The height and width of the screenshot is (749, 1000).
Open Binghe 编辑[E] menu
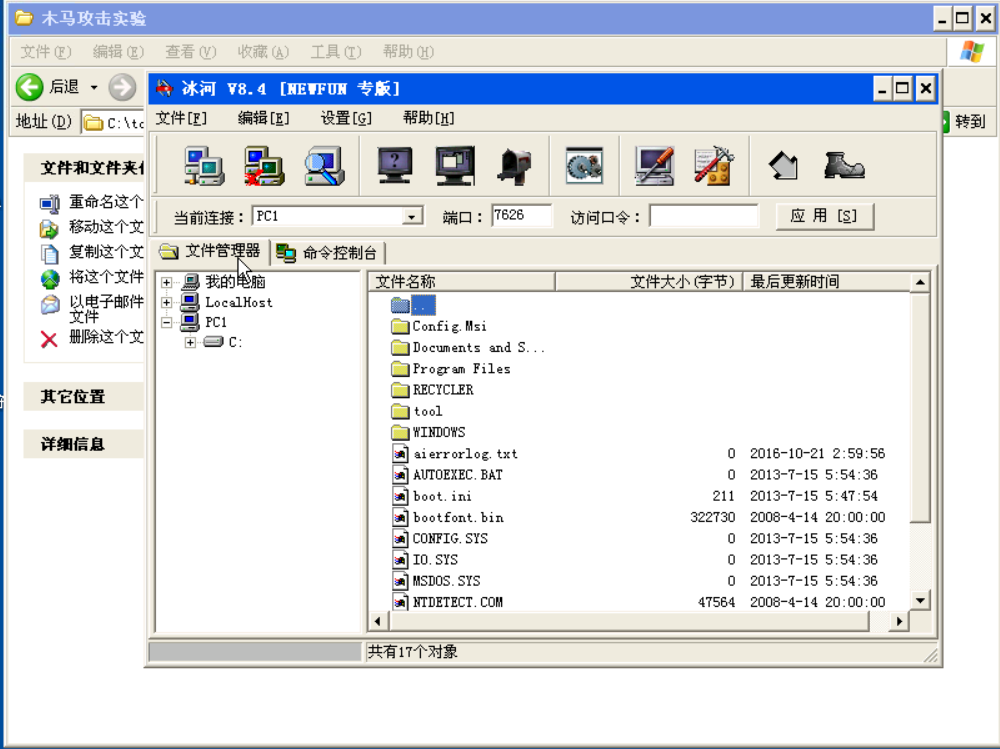[263, 118]
